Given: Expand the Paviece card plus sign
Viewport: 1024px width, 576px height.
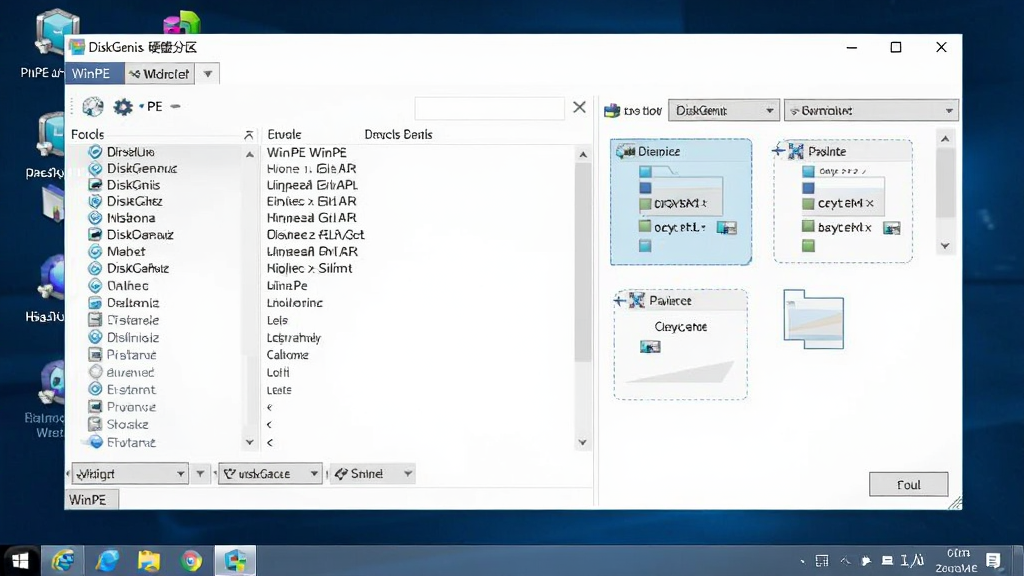Looking at the screenshot, I should click(x=619, y=300).
